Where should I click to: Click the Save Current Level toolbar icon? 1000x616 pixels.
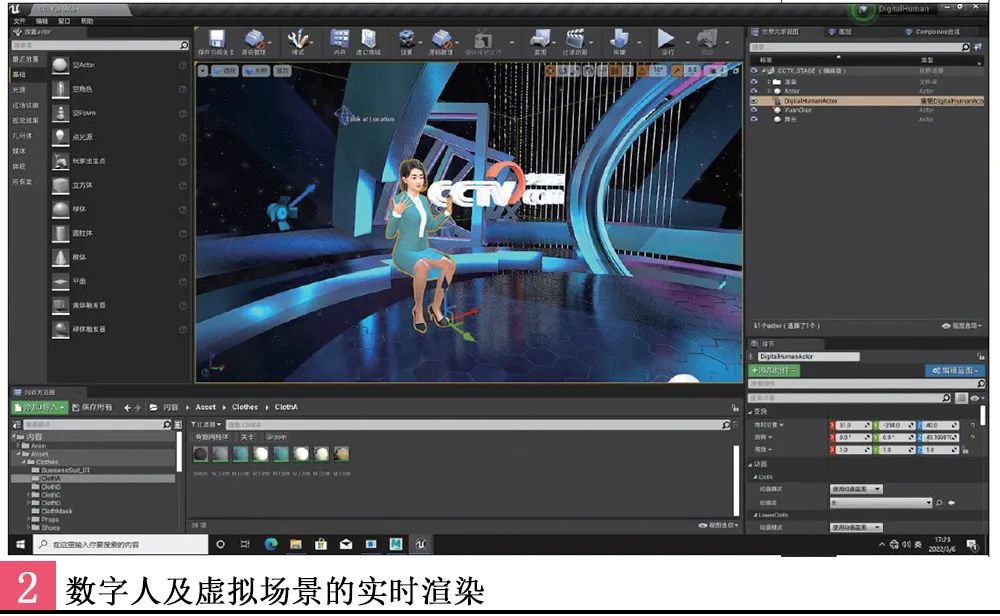click(216, 40)
